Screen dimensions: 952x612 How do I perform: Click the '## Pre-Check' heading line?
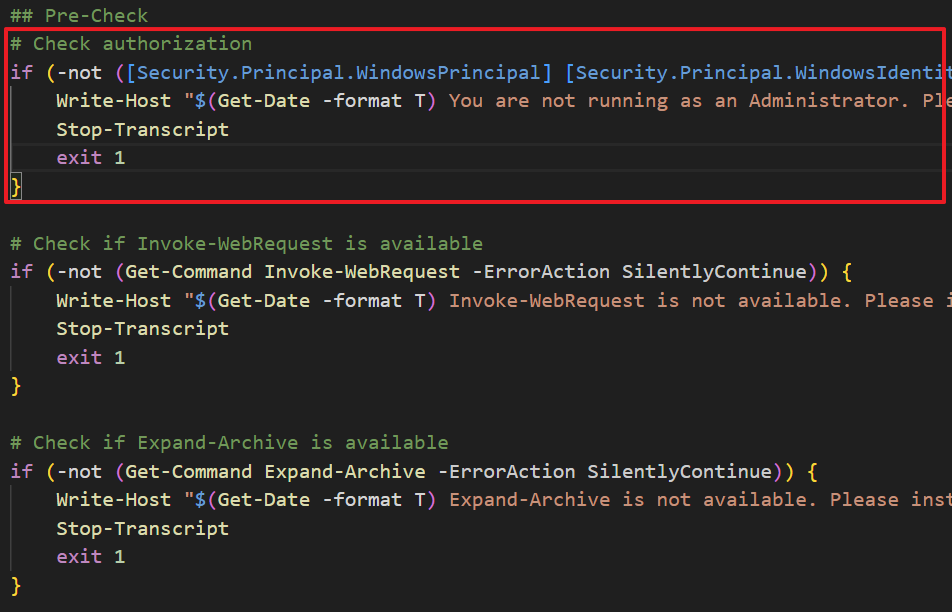click(79, 15)
